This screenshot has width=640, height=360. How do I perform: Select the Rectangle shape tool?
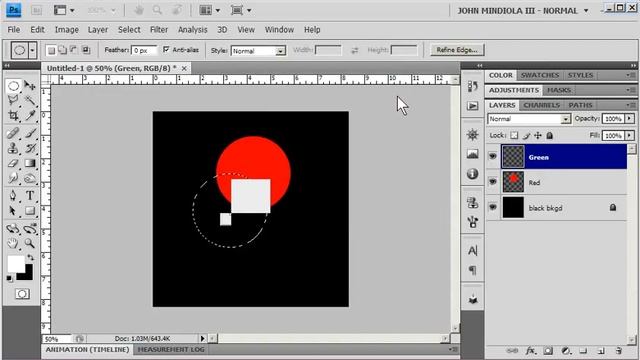(x=30, y=211)
